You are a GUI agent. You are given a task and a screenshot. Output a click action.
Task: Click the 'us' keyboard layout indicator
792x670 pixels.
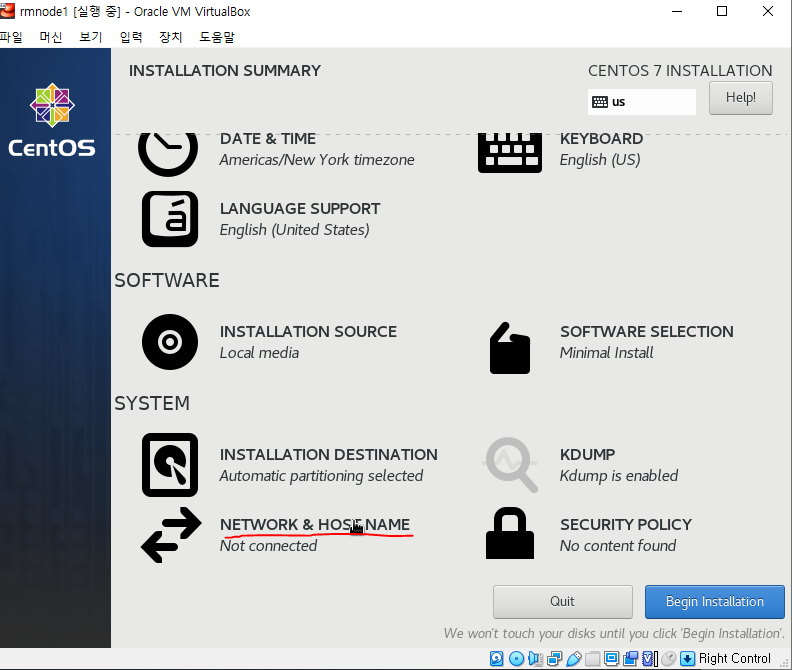click(x=641, y=102)
